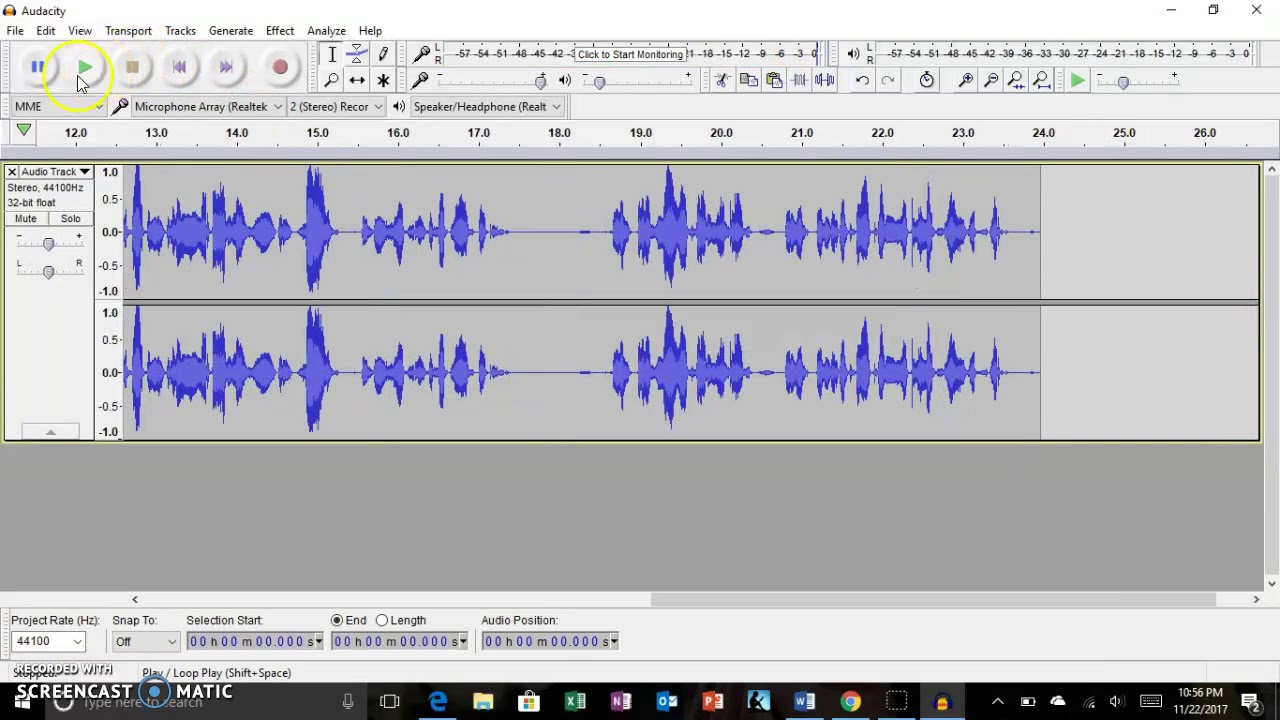1280x720 pixels.
Task: Select the Length radio button
Action: click(x=382, y=620)
